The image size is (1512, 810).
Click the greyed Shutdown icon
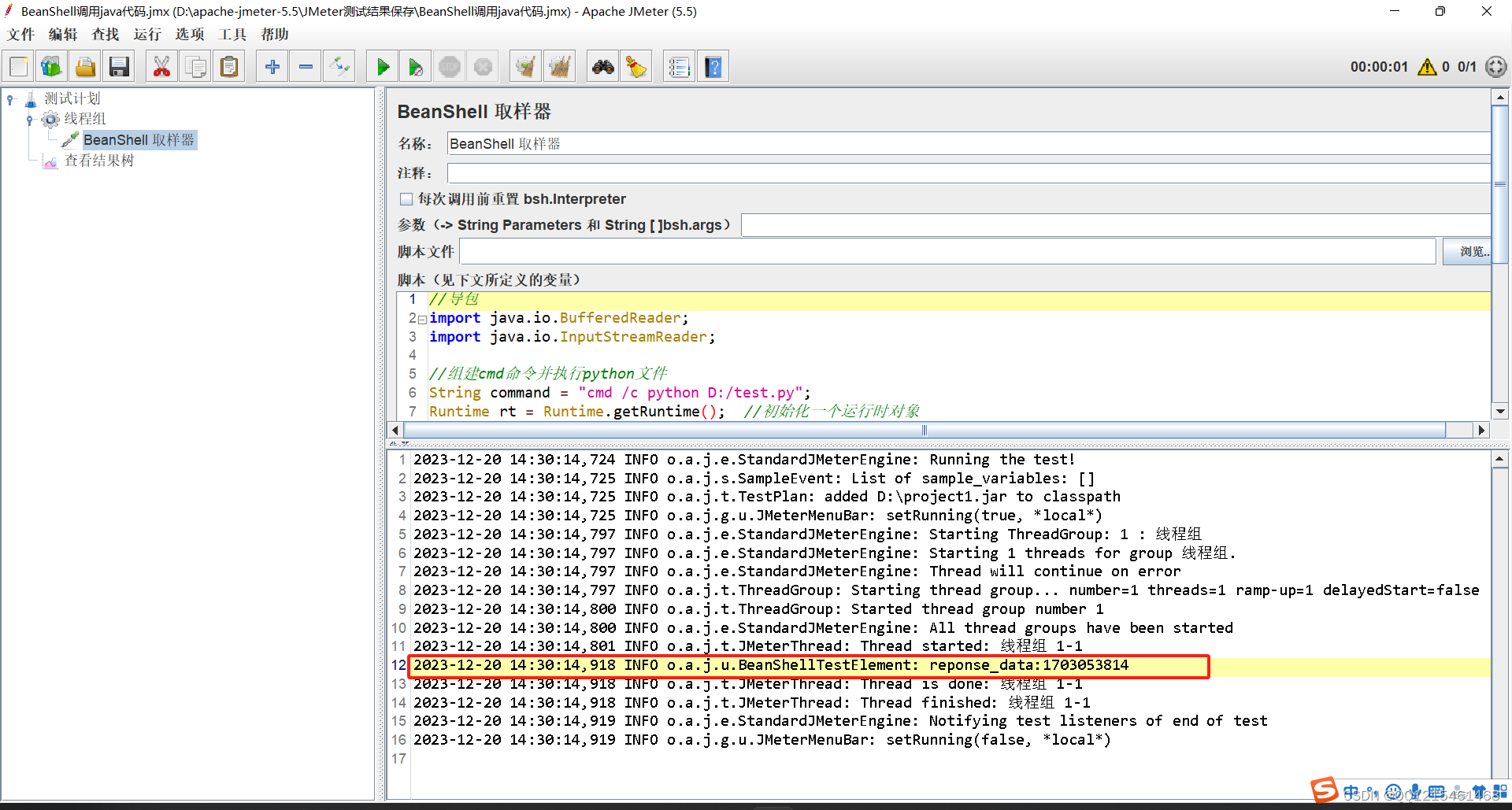coord(483,67)
